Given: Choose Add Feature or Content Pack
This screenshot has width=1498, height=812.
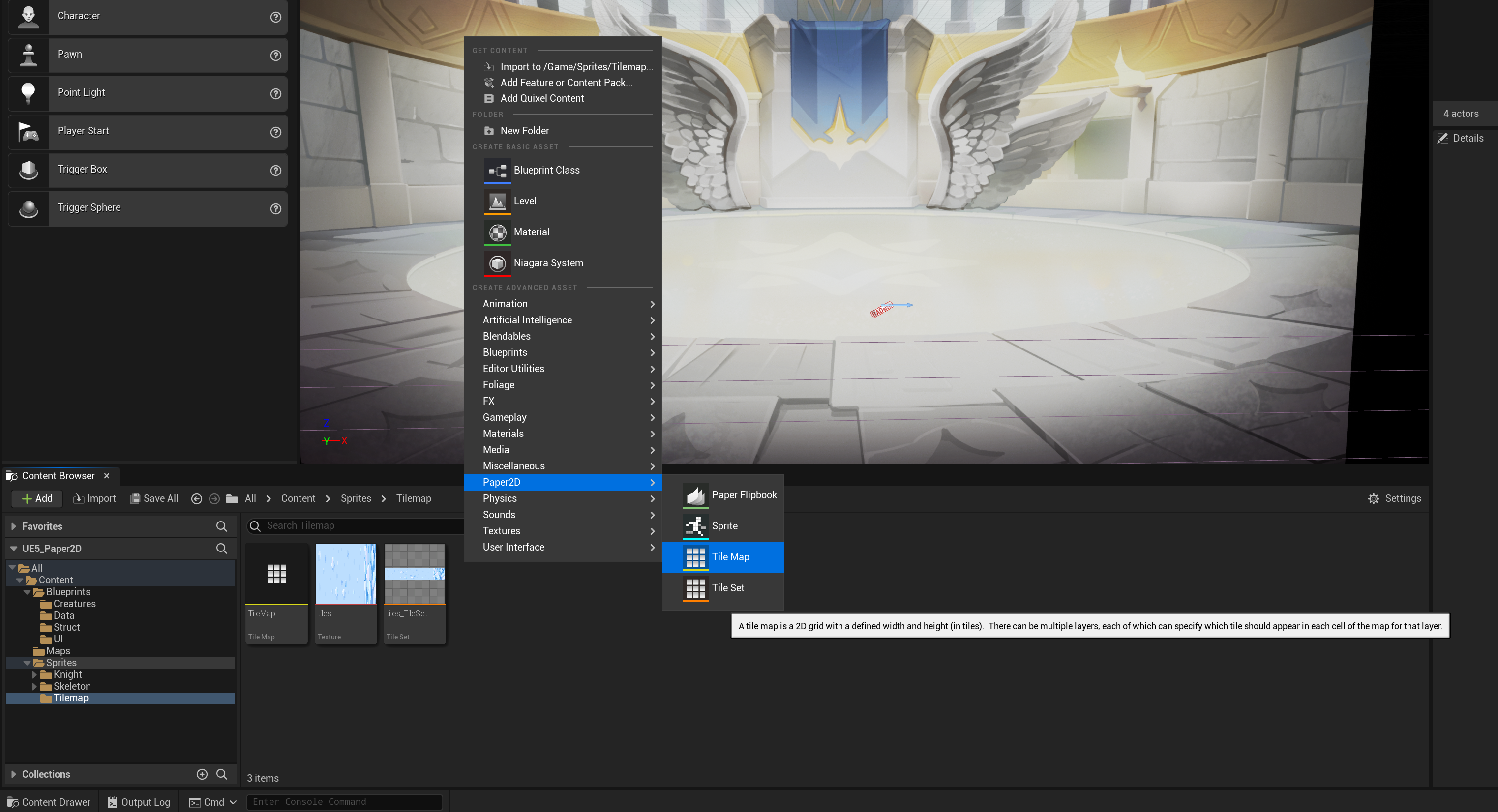Looking at the screenshot, I should click(x=563, y=83).
